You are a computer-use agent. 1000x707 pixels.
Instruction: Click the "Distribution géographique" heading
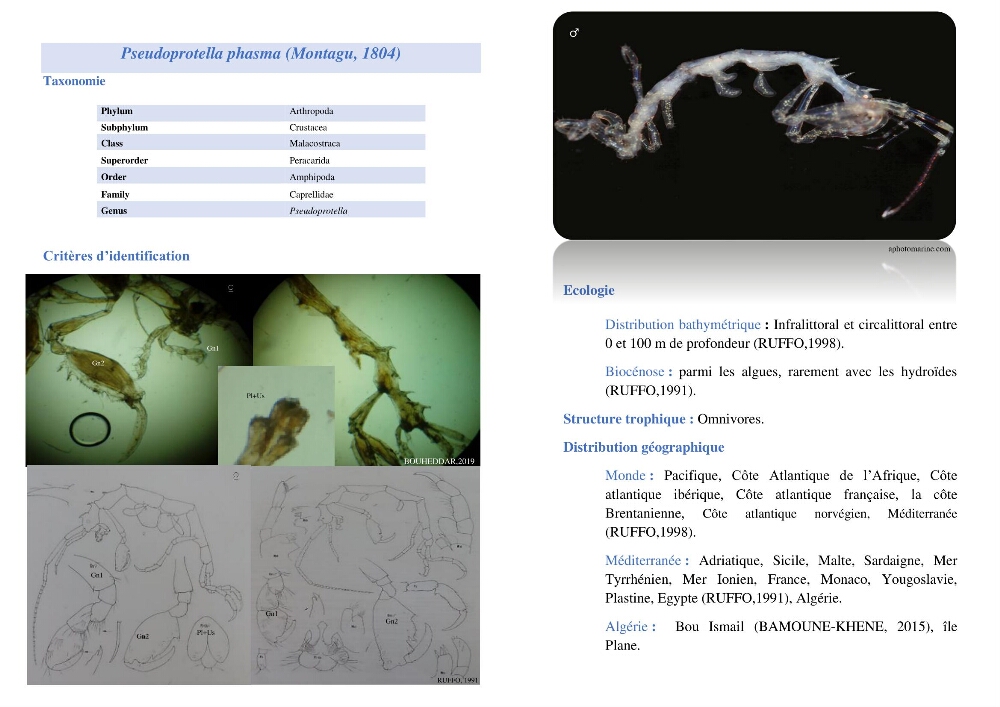643,448
